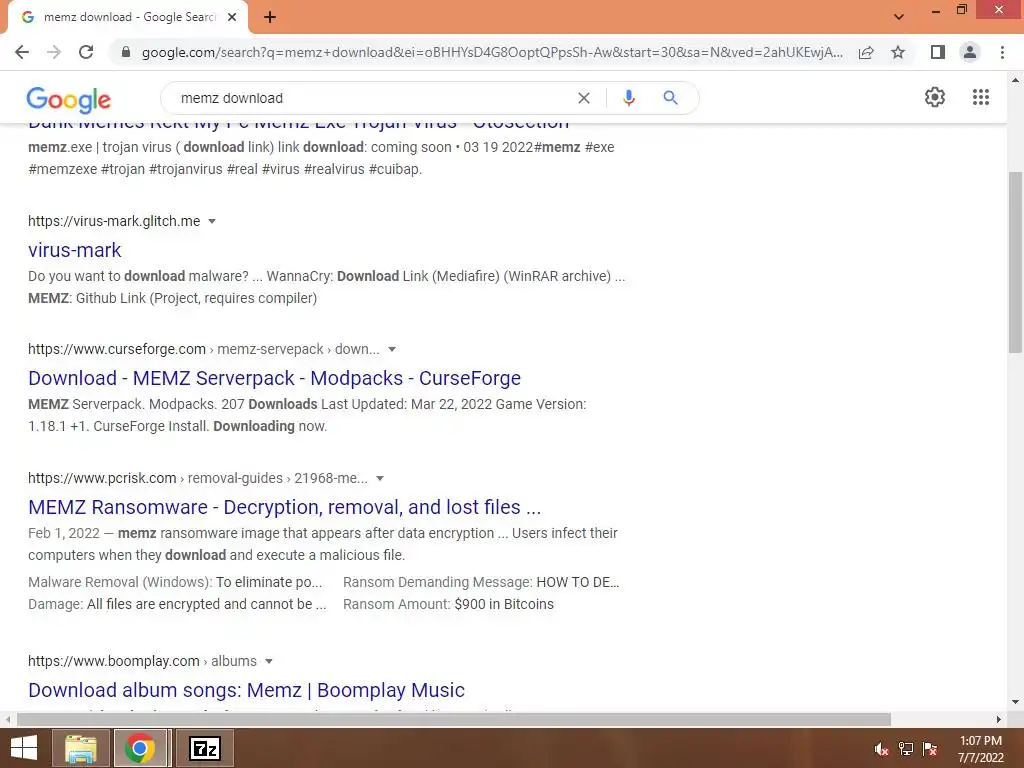
Task: Open Download MEMZ Serverpack CurseForge link
Action: [x=274, y=378]
